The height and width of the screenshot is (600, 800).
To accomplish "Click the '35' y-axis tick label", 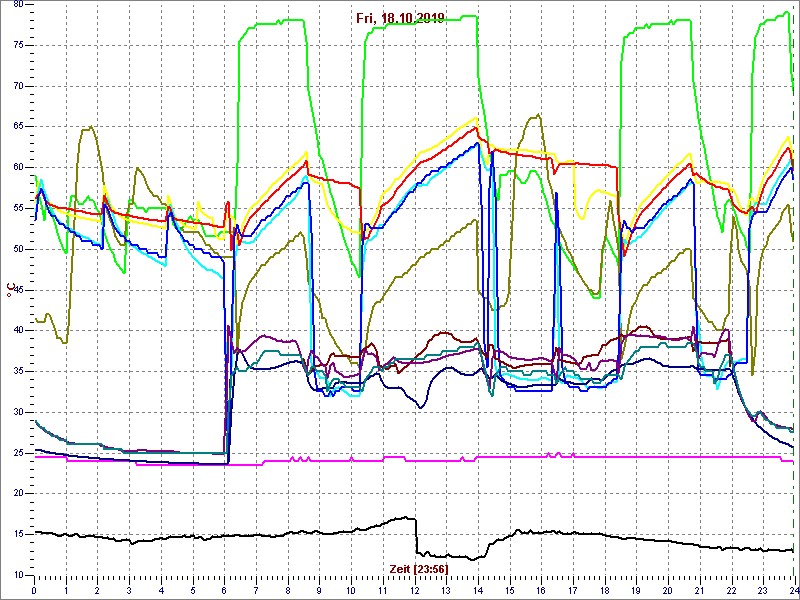I will click(x=17, y=371).
